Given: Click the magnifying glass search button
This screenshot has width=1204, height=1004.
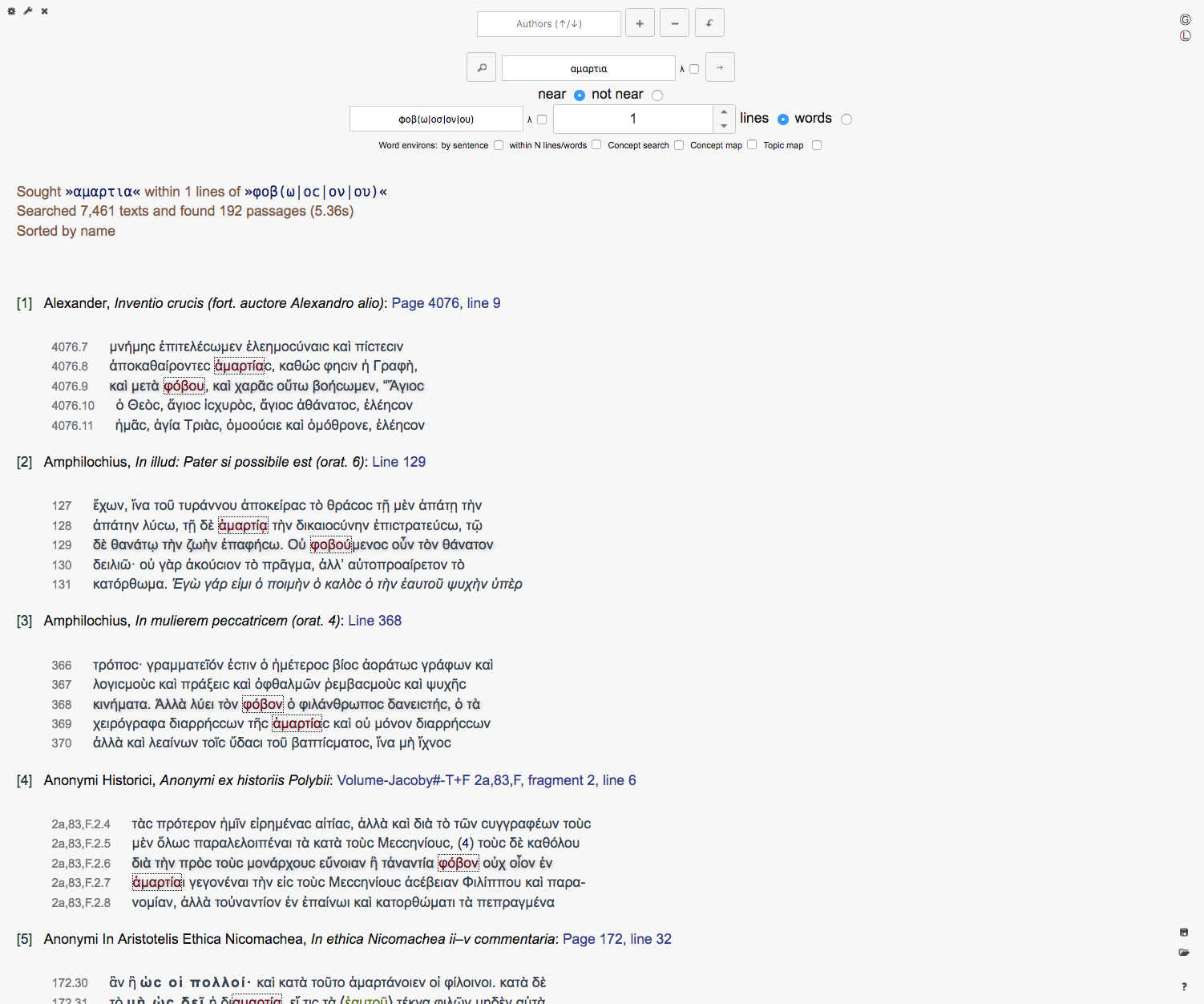Looking at the screenshot, I should pos(481,68).
